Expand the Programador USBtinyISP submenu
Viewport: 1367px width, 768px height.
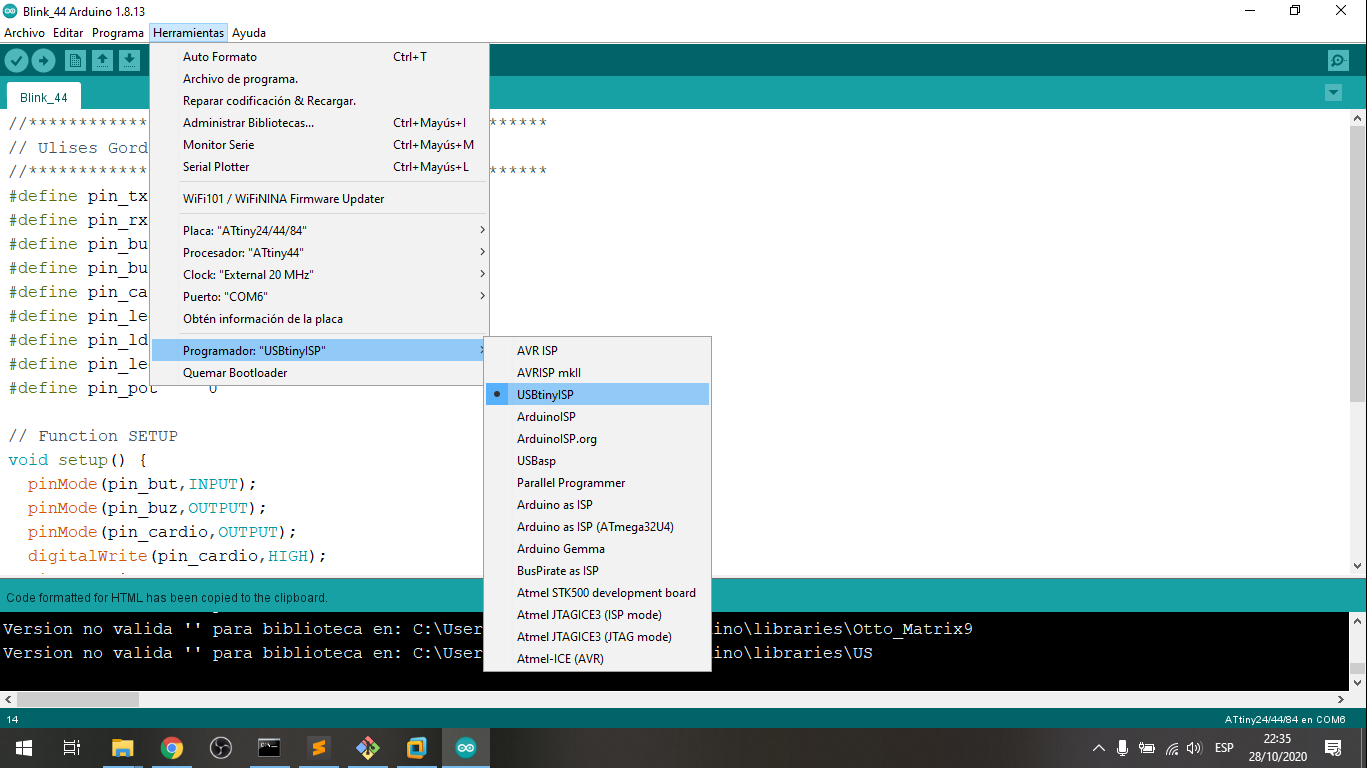320,351
